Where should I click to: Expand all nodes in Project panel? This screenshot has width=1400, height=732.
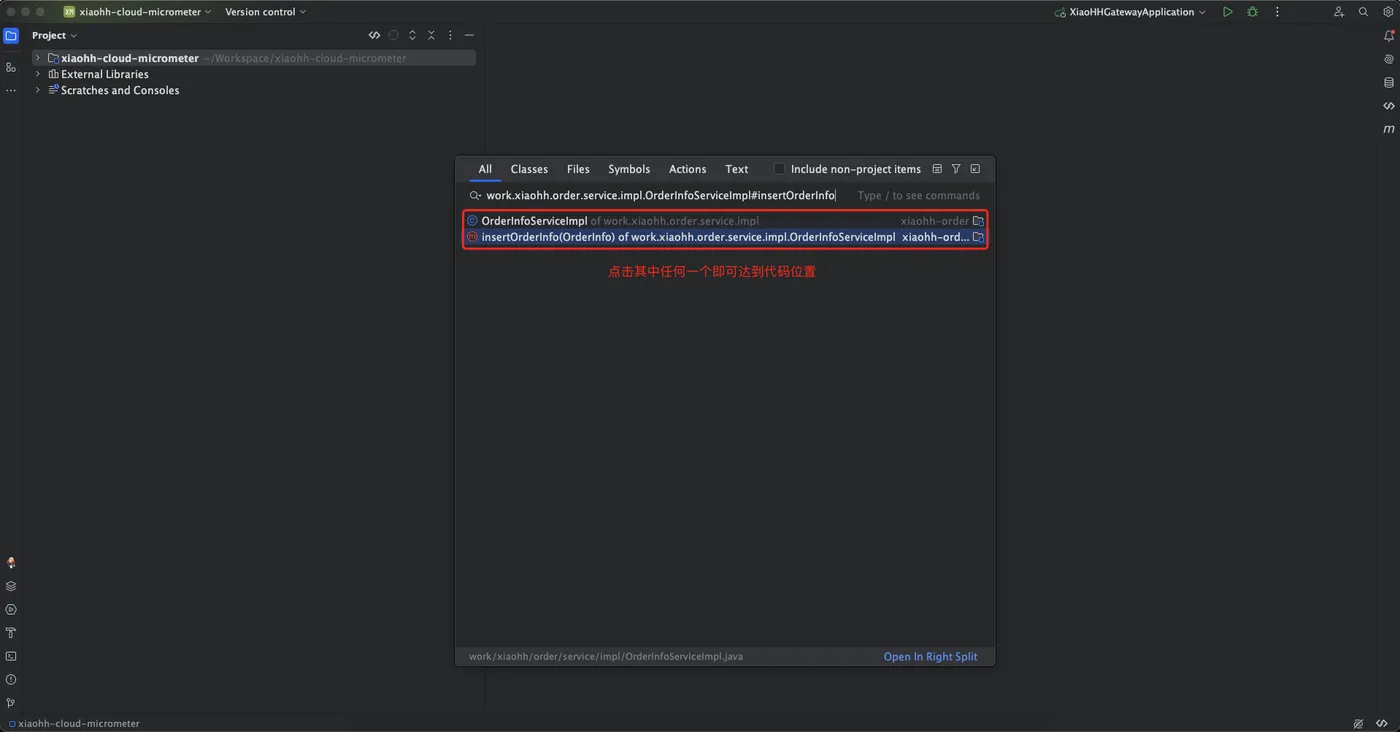(412, 35)
